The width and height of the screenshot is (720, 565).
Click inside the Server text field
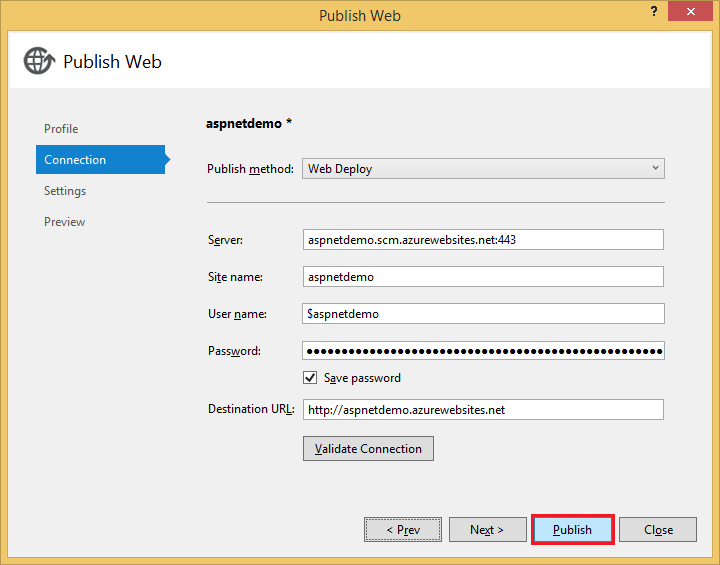483,240
